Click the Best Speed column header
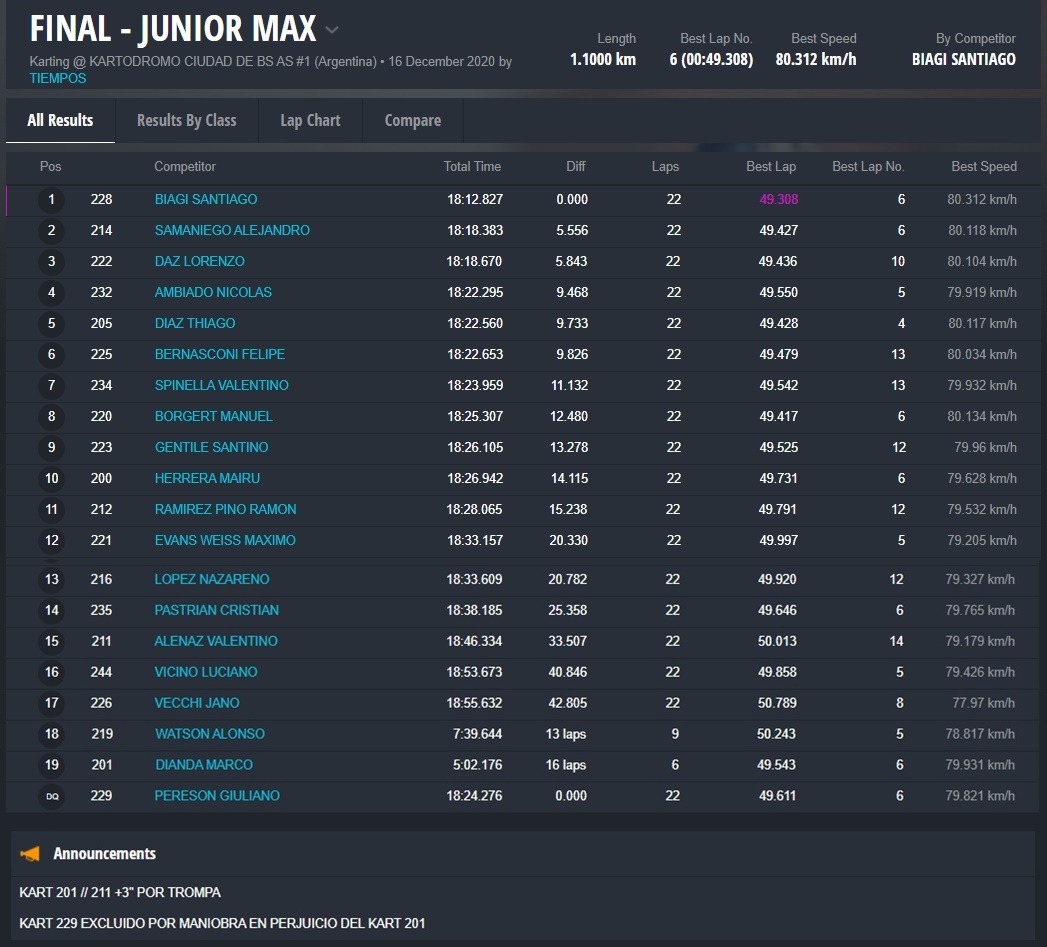 coord(984,167)
